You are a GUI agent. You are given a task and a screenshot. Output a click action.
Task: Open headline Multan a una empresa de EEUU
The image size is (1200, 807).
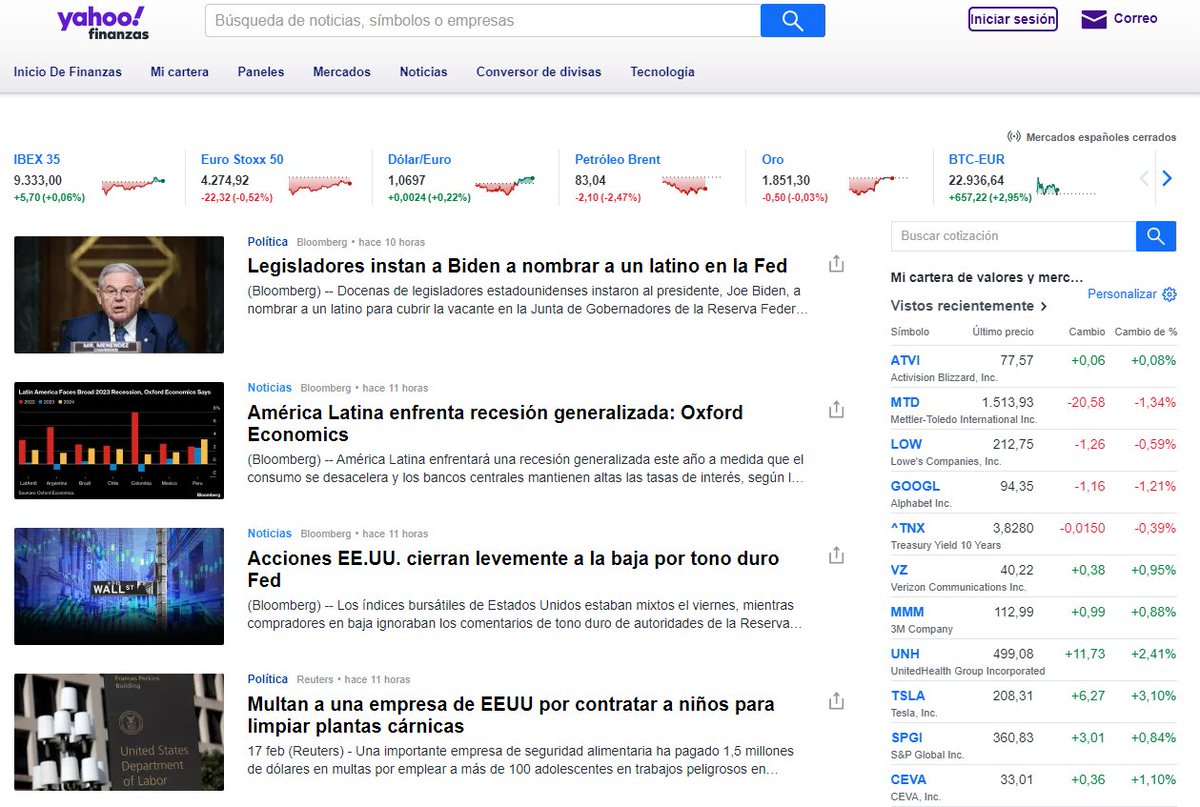point(511,715)
